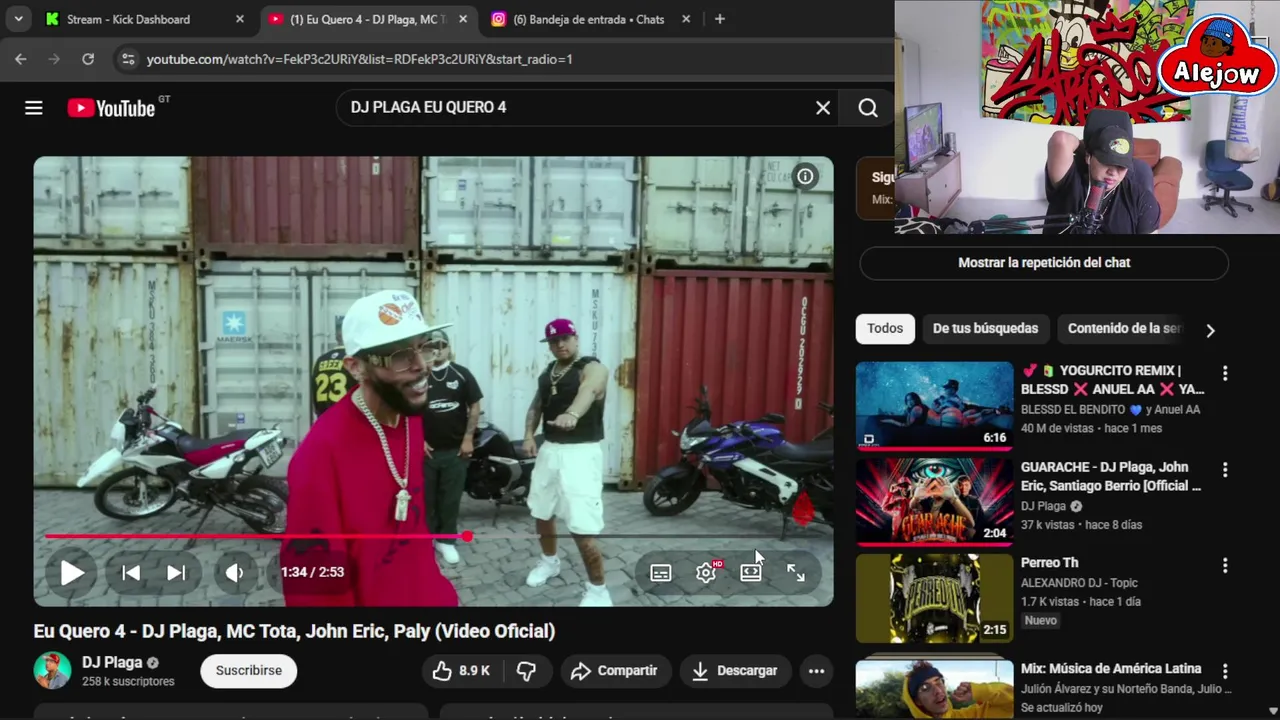Open Mix: Música de América Latina thumbnail

(934, 689)
